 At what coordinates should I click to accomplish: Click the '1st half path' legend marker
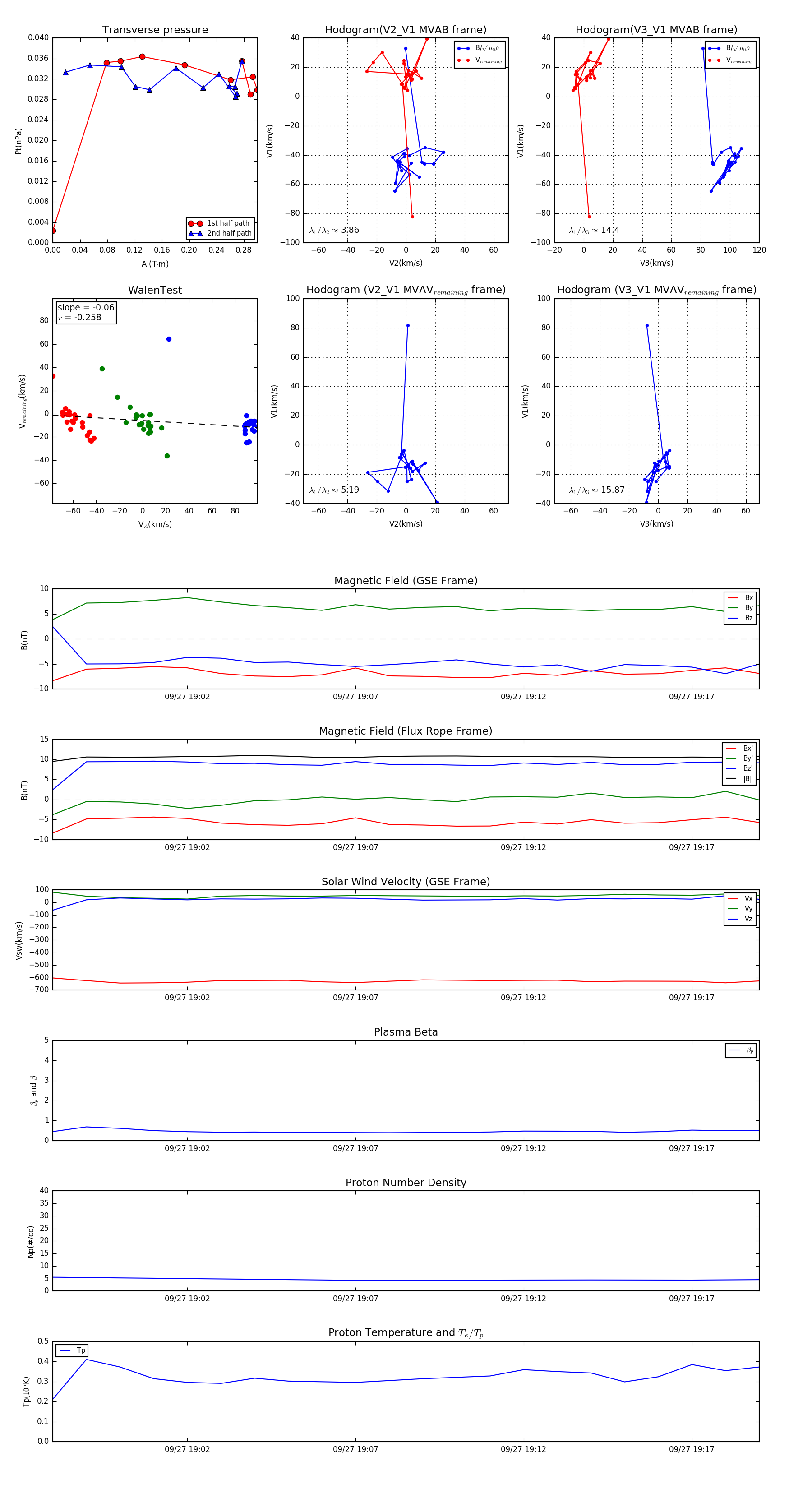195,223
